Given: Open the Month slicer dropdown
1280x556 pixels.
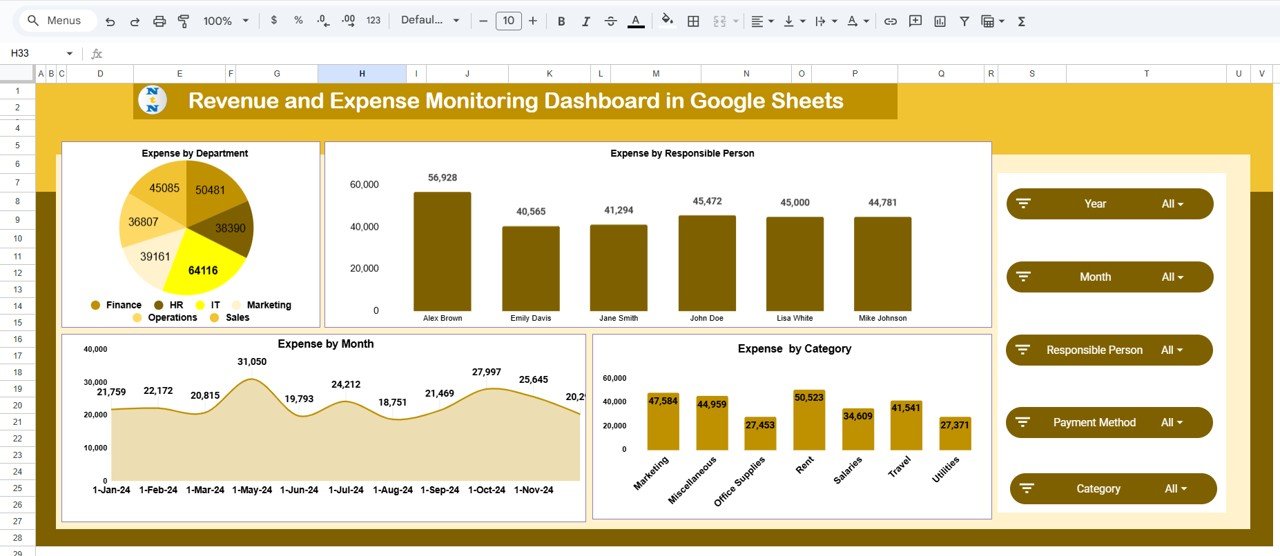Looking at the screenshot, I should pyautogui.click(x=1172, y=277).
